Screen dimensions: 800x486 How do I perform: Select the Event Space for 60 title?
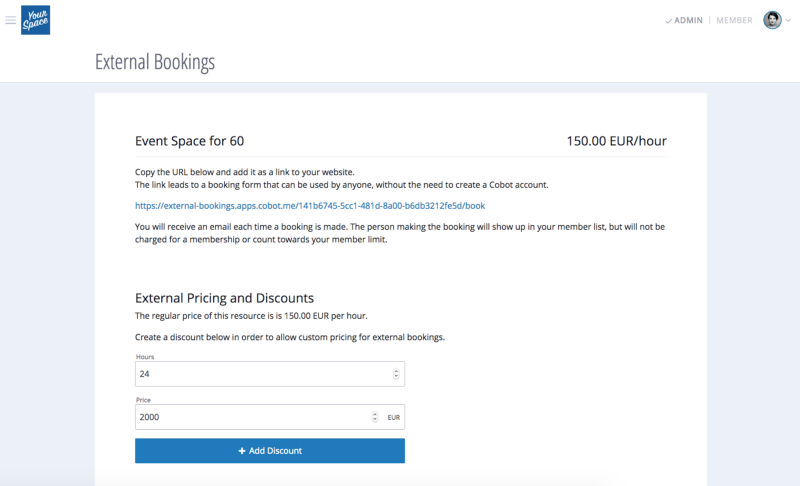point(189,141)
